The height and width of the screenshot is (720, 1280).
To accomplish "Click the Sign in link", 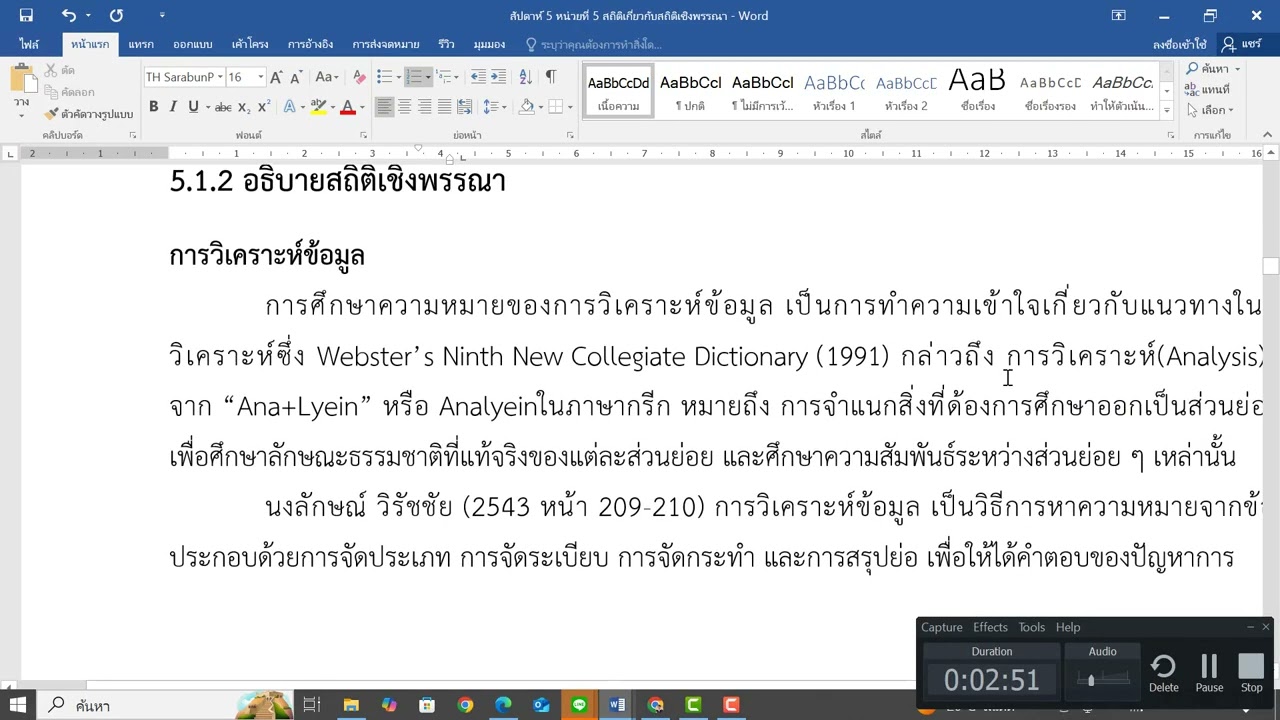I will [1179, 44].
